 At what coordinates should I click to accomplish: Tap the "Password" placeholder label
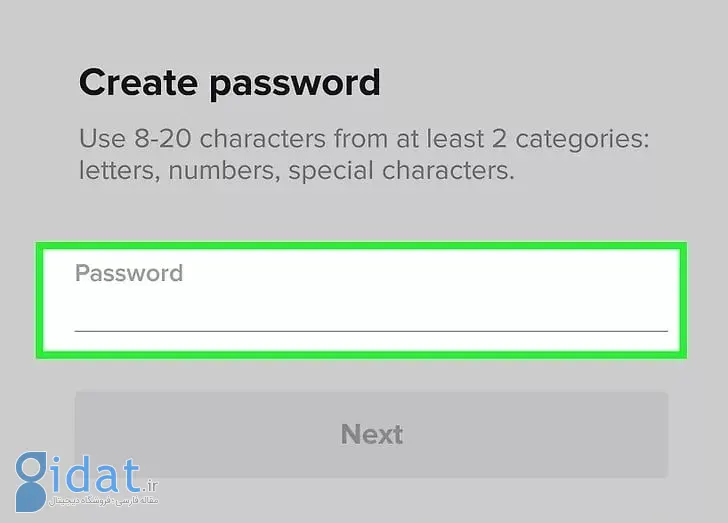[129, 273]
